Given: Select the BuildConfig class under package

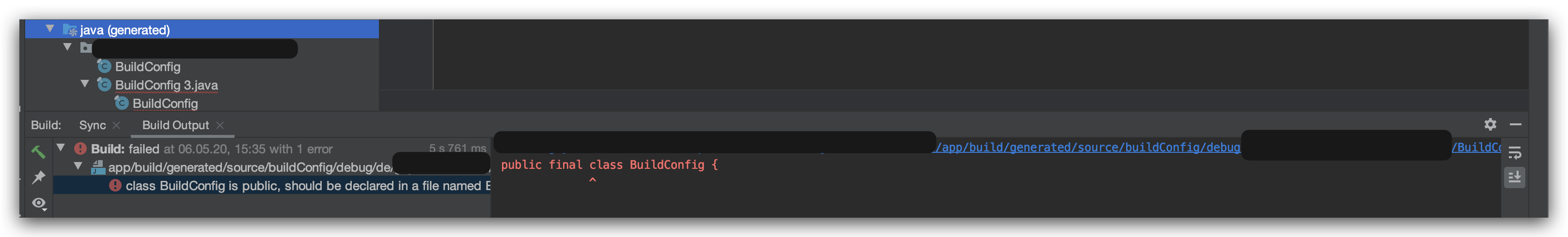Looking at the screenshot, I should tap(147, 66).
